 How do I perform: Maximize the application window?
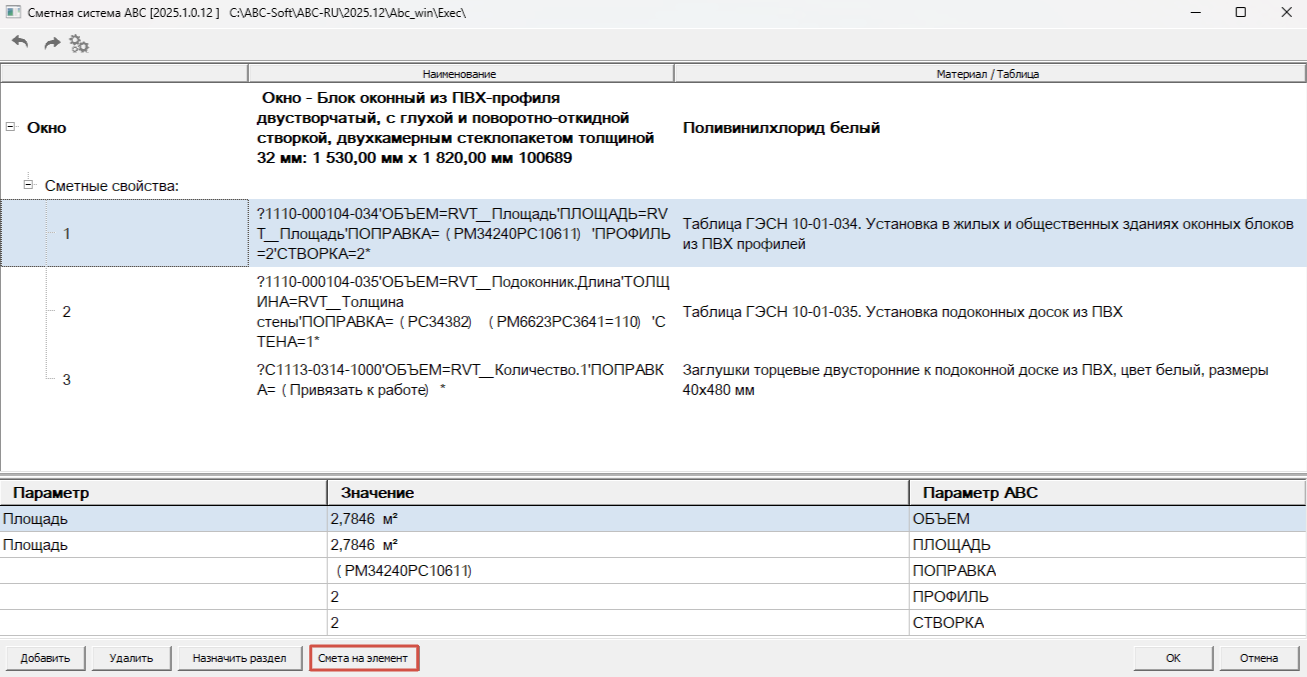tap(1240, 12)
